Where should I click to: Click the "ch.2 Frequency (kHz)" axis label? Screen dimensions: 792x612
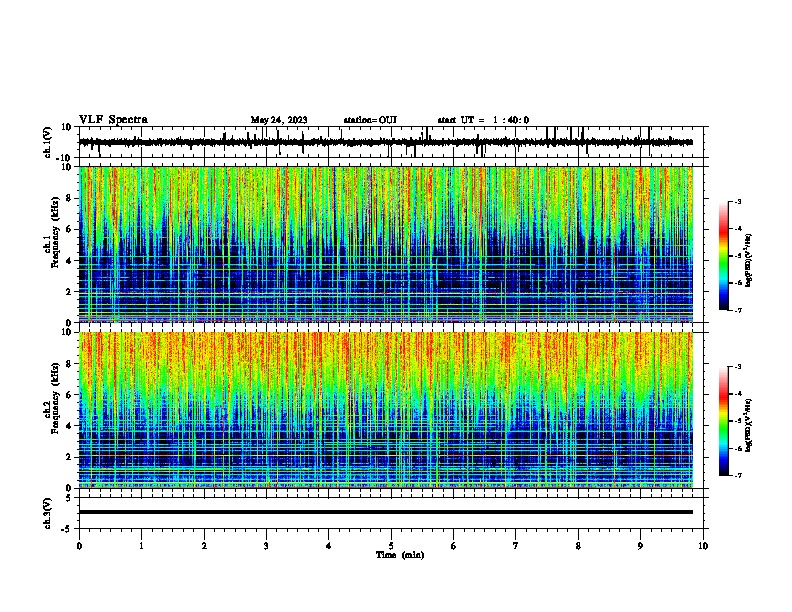click(52, 398)
